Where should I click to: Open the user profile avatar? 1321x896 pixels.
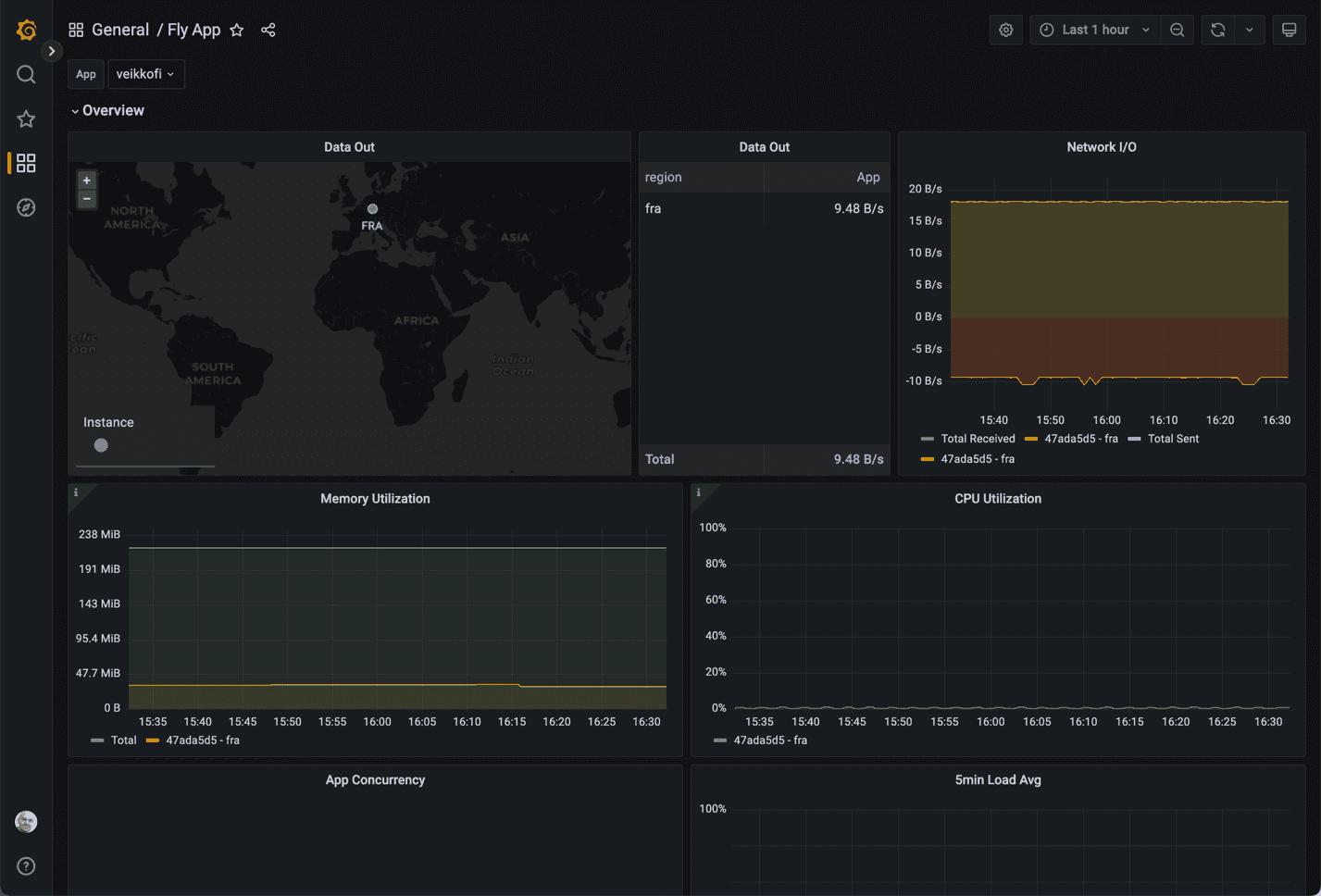[x=26, y=822]
